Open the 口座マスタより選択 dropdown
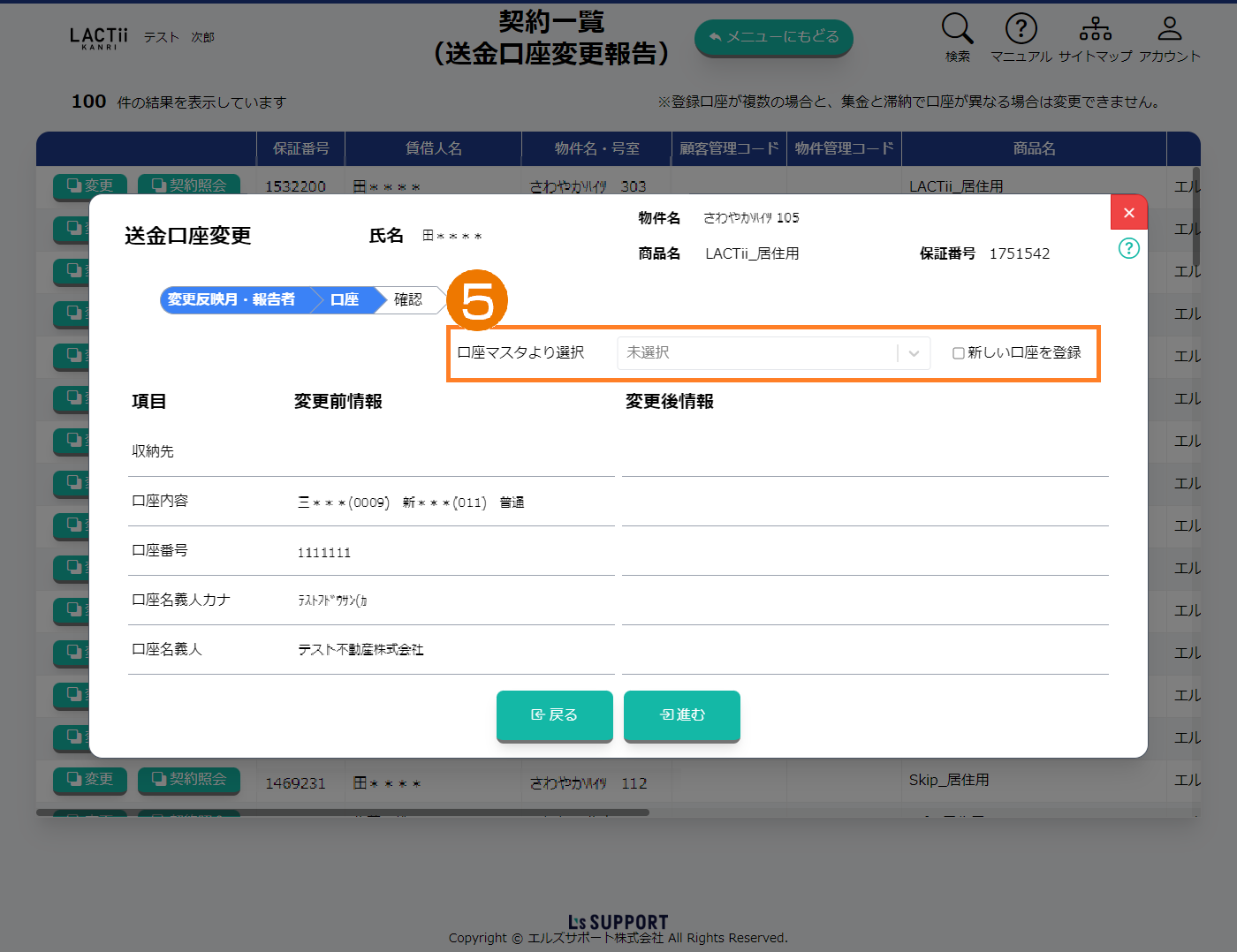1237x952 pixels. 760,353
